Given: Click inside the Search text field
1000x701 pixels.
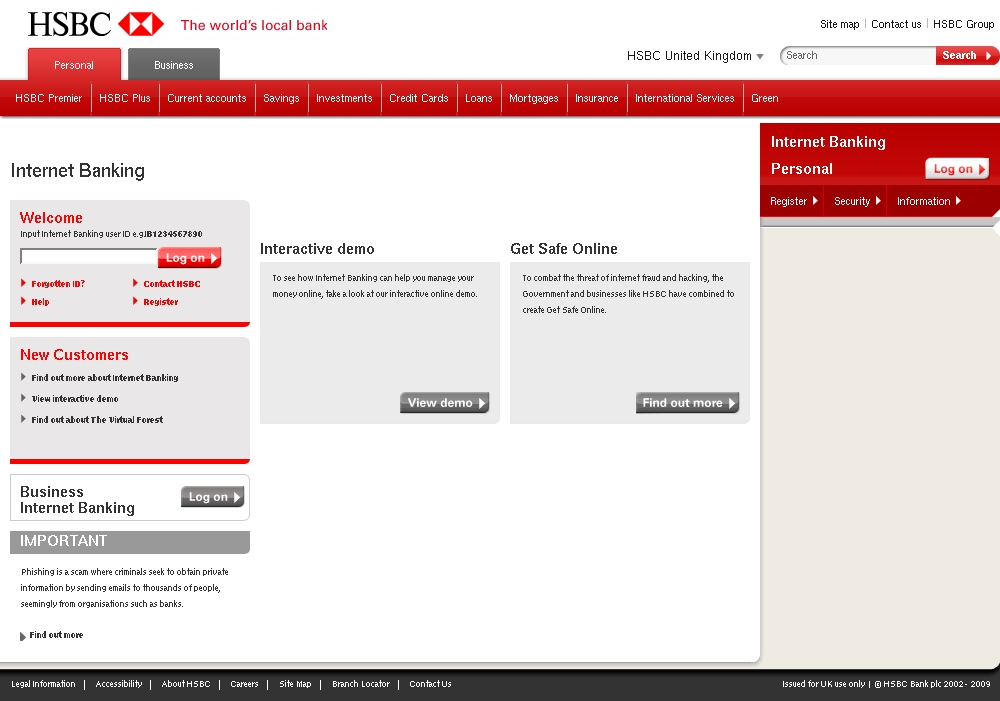Looking at the screenshot, I should click(x=858, y=55).
